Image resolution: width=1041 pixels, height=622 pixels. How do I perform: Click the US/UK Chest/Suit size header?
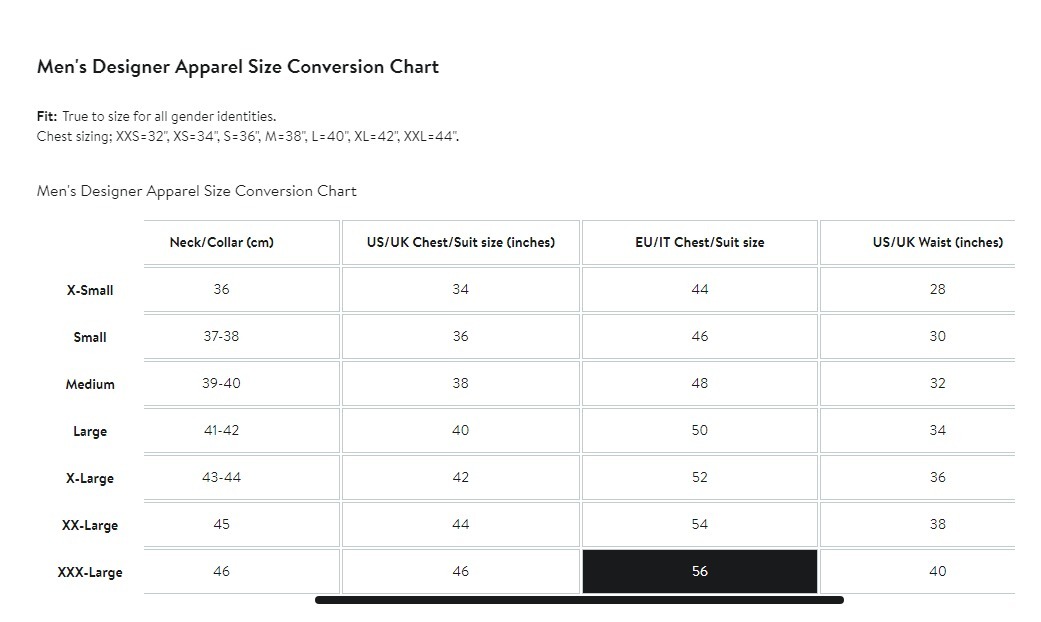coord(460,242)
